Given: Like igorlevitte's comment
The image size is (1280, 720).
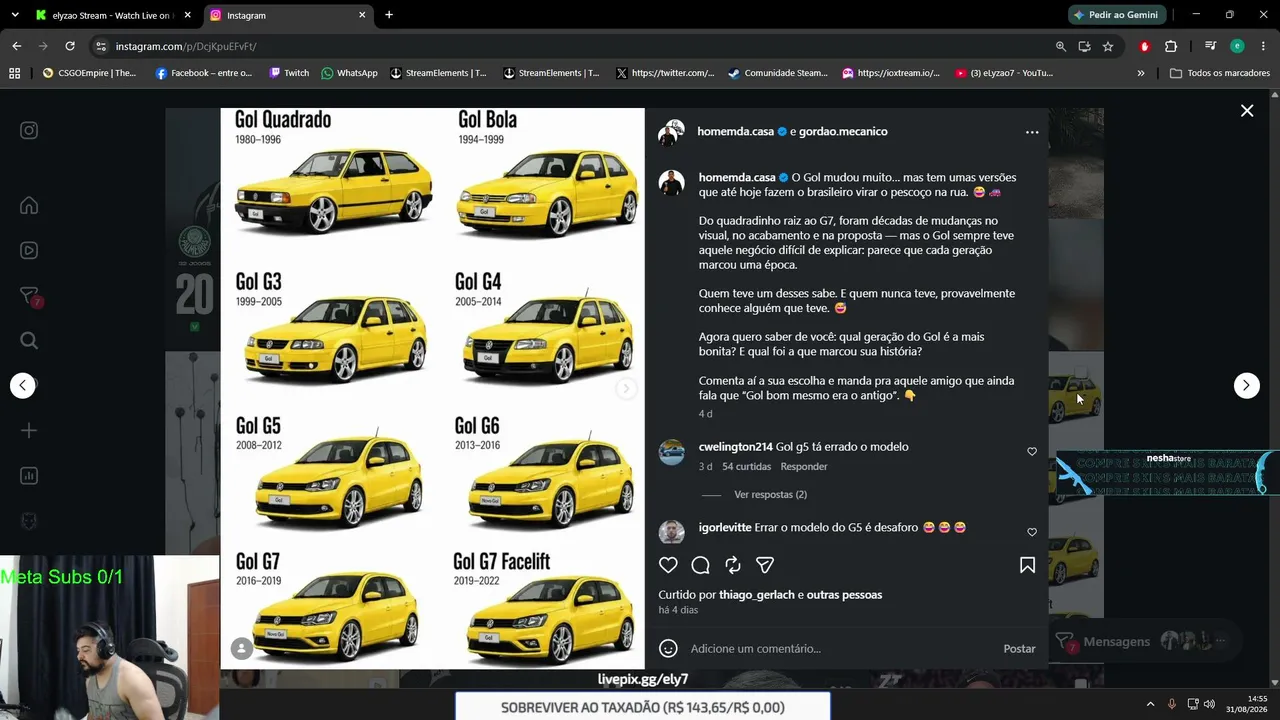Looking at the screenshot, I should [1032, 532].
